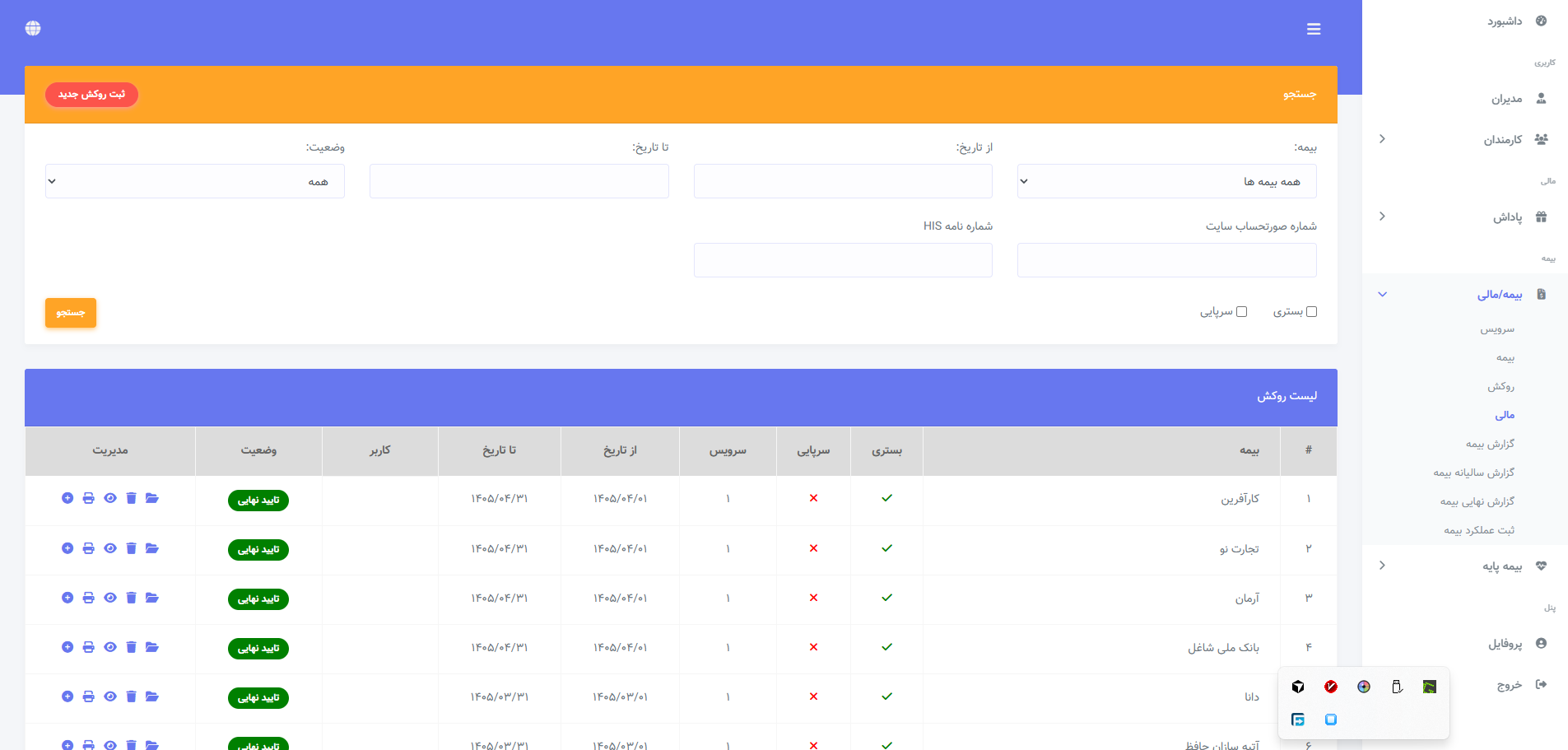Open ثبت عملکرد بیمه submenu item
Image resolution: width=1568 pixels, height=750 pixels.
[x=1479, y=530]
